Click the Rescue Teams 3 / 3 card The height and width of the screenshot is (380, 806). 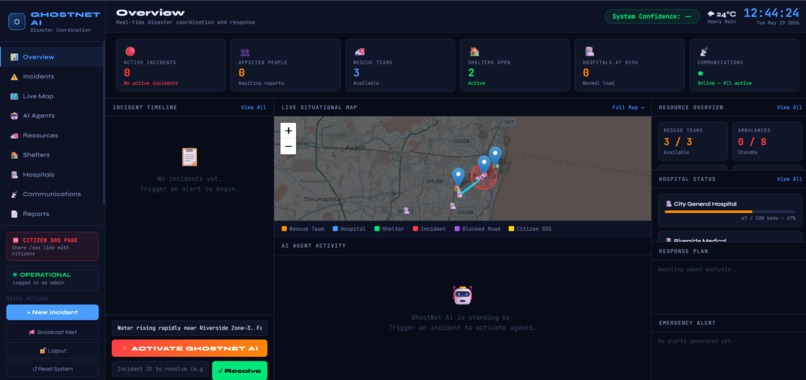click(x=693, y=141)
